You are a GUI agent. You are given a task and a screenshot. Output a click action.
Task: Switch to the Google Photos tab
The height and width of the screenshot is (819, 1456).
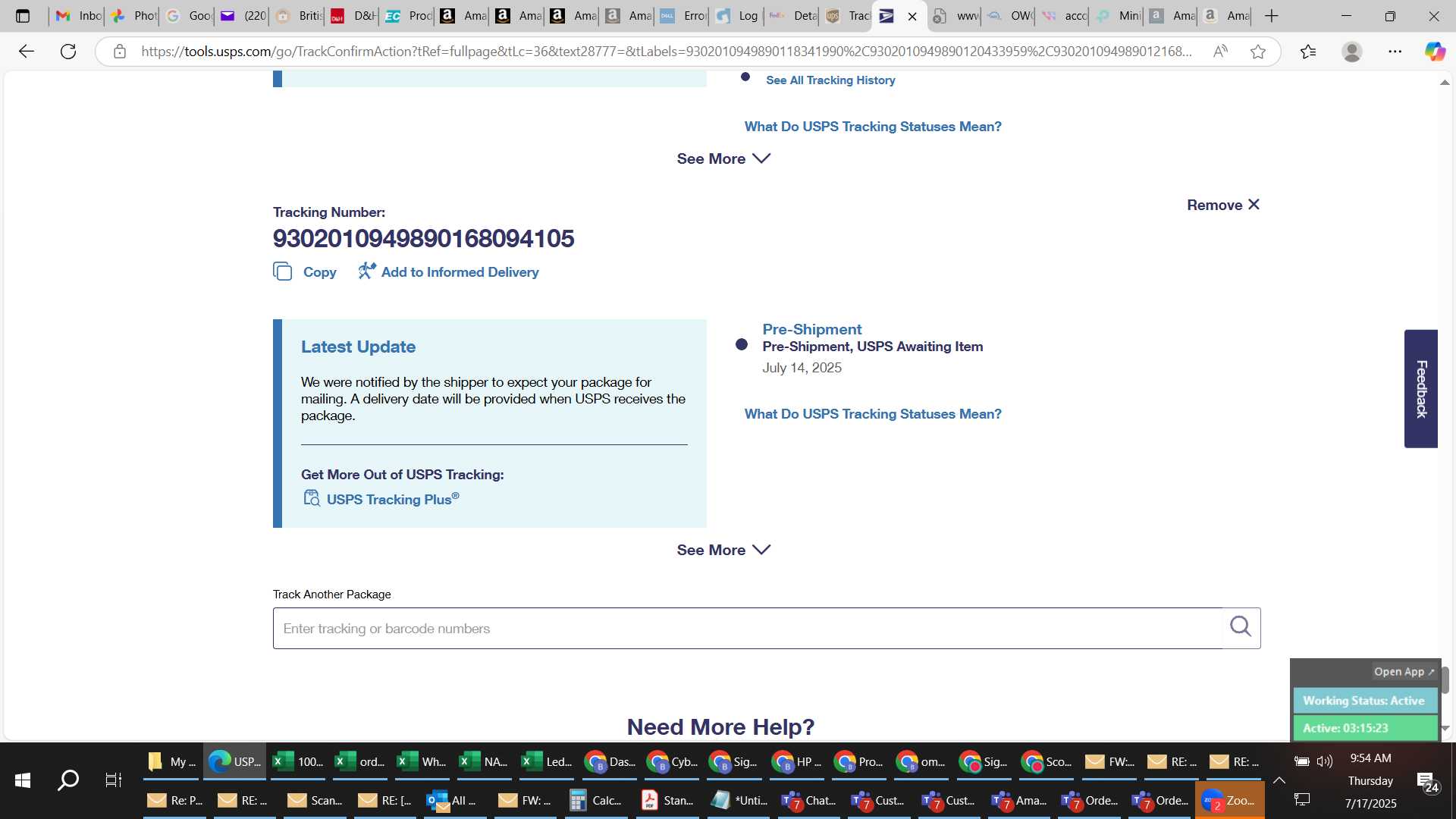point(133,16)
